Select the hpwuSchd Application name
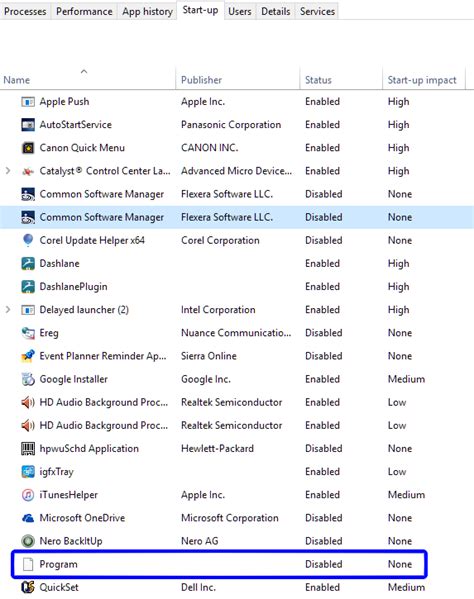474x599 pixels. point(89,448)
